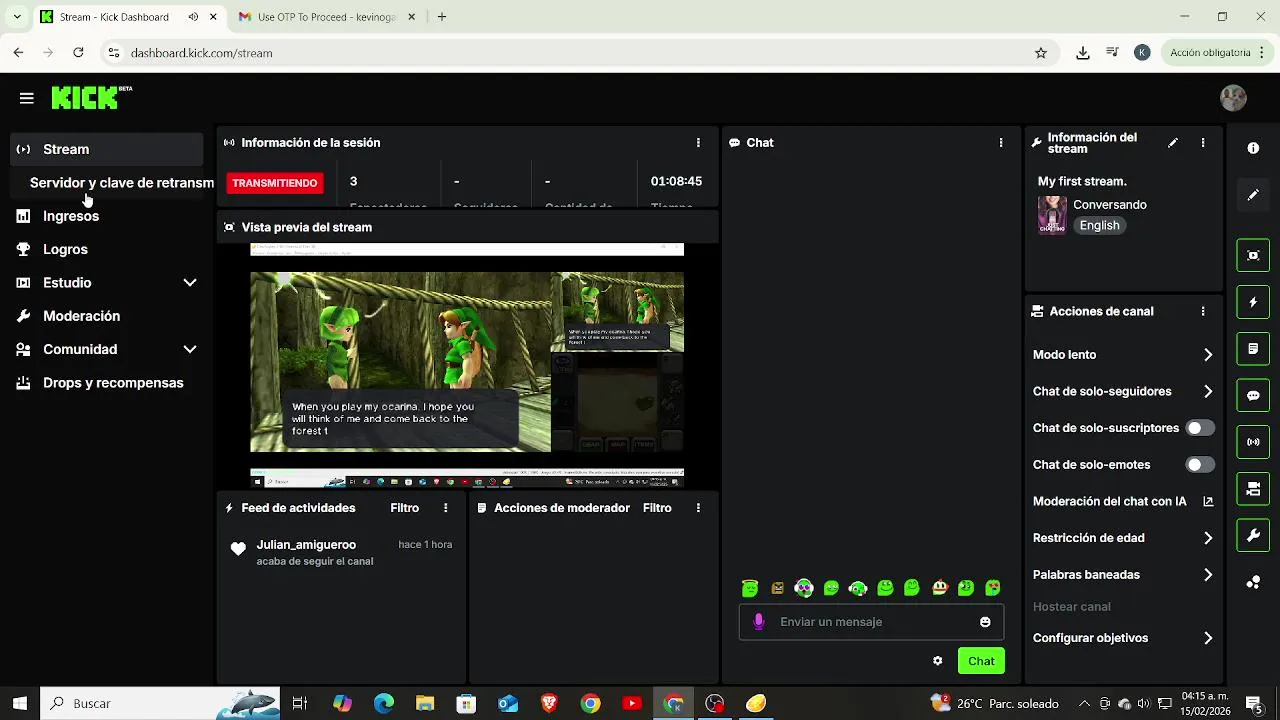Screen dimensions: 1280x720
Task: Click the heart icon next to Julian_amigueroo
Action: (238, 549)
